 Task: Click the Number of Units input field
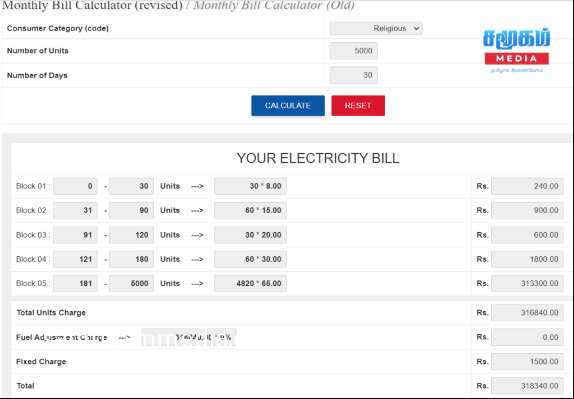354,51
